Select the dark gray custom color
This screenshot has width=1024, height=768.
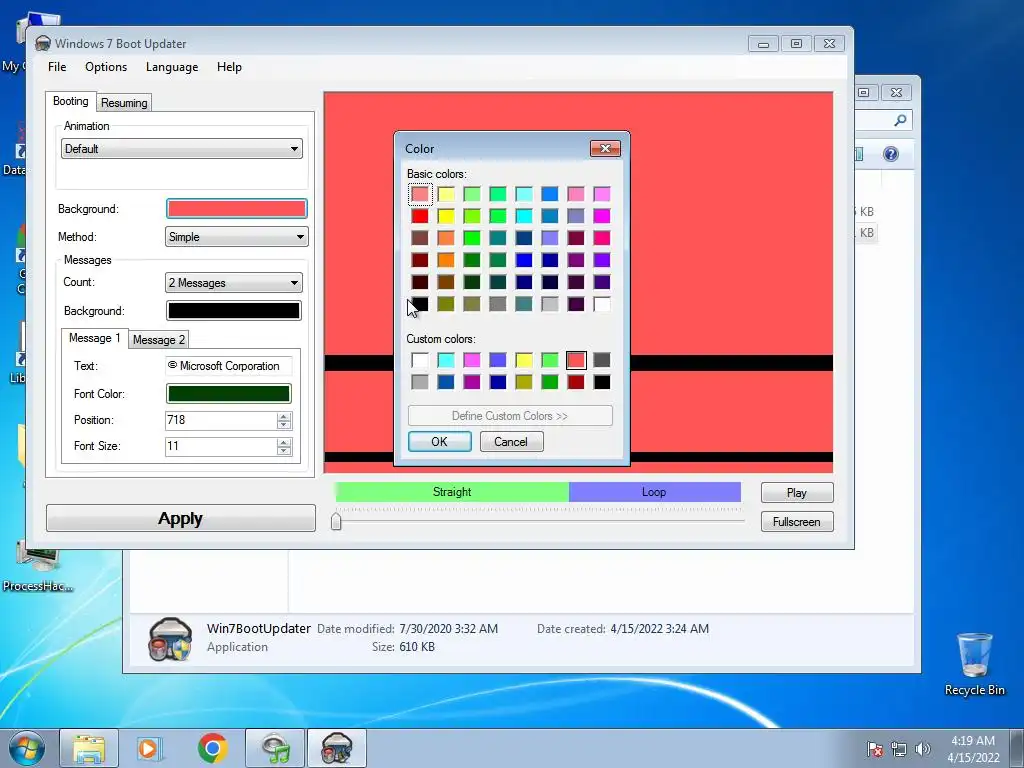click(601, 360)
